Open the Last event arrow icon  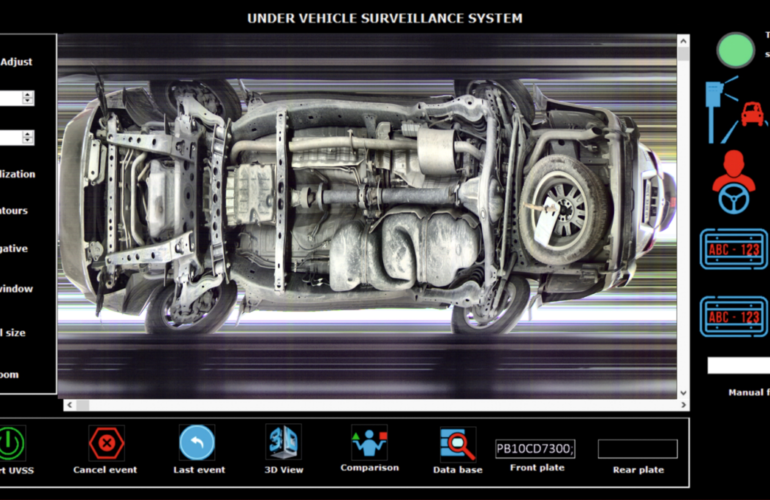tap(197, 443)
